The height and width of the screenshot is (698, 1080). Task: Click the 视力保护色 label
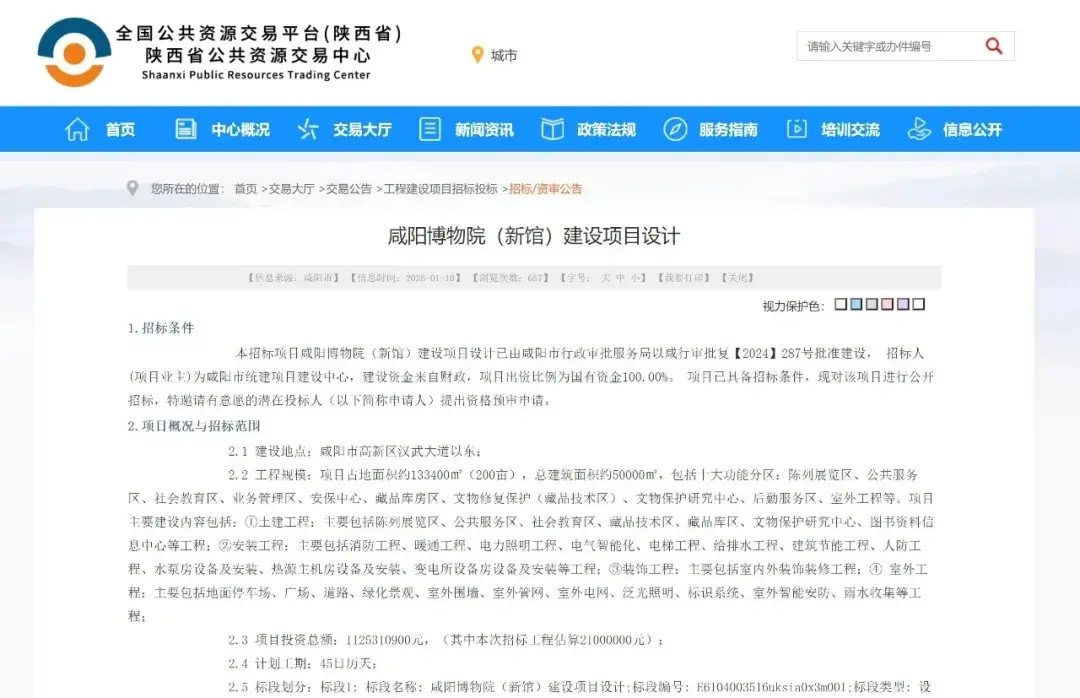coord(793,306)
